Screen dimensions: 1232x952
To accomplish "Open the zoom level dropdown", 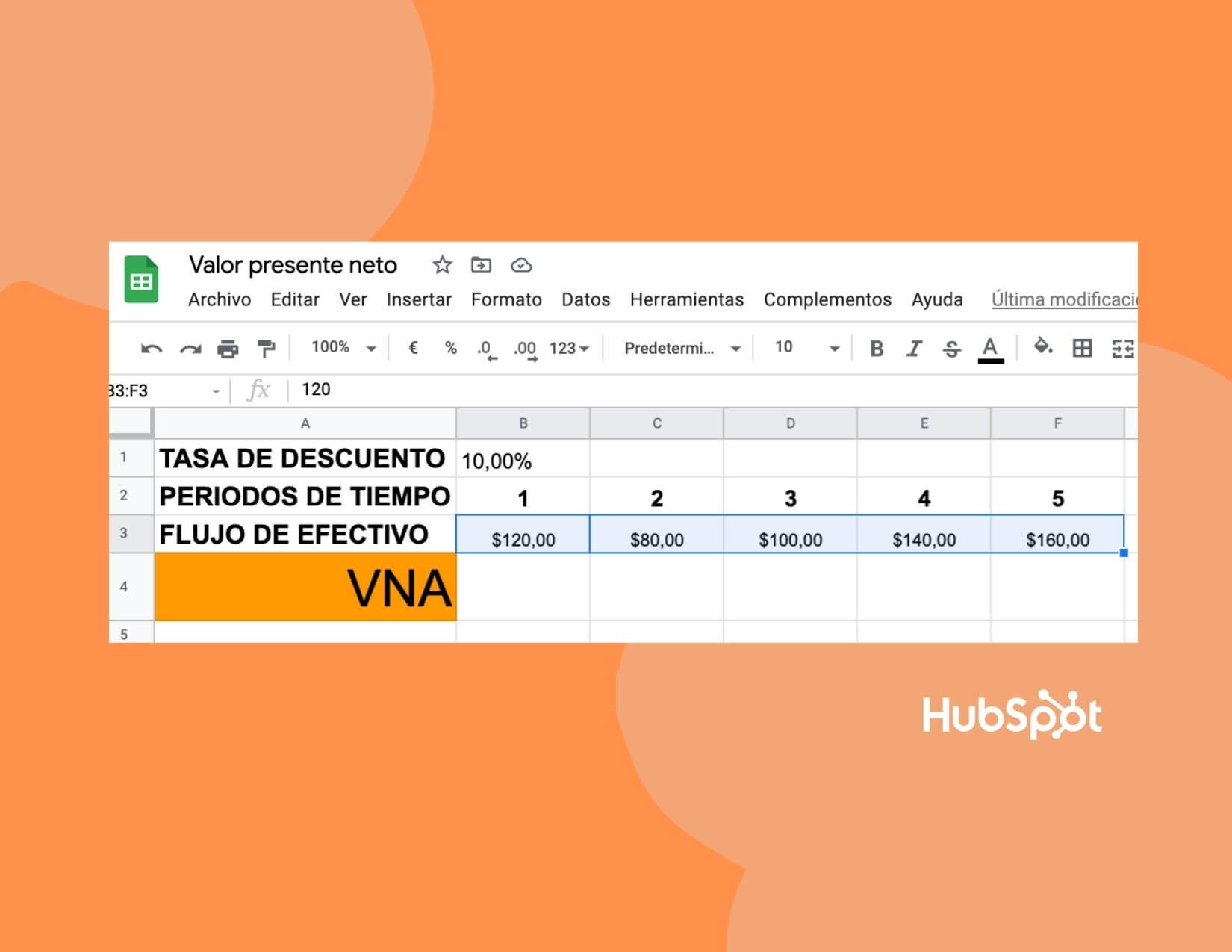I will (x=340, y=347).
